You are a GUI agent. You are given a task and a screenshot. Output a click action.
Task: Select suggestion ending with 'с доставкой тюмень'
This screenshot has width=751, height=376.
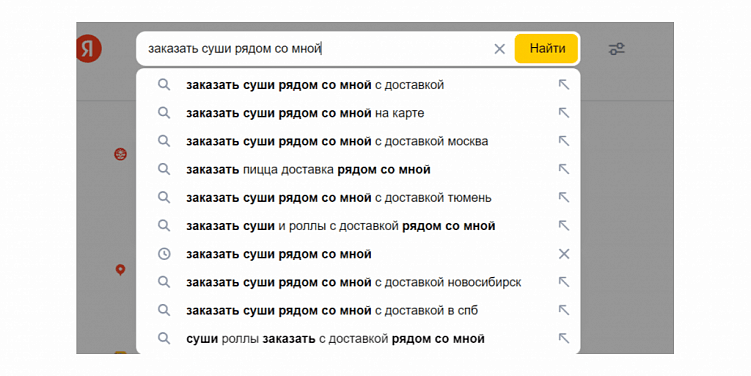(x=358, y=198)
